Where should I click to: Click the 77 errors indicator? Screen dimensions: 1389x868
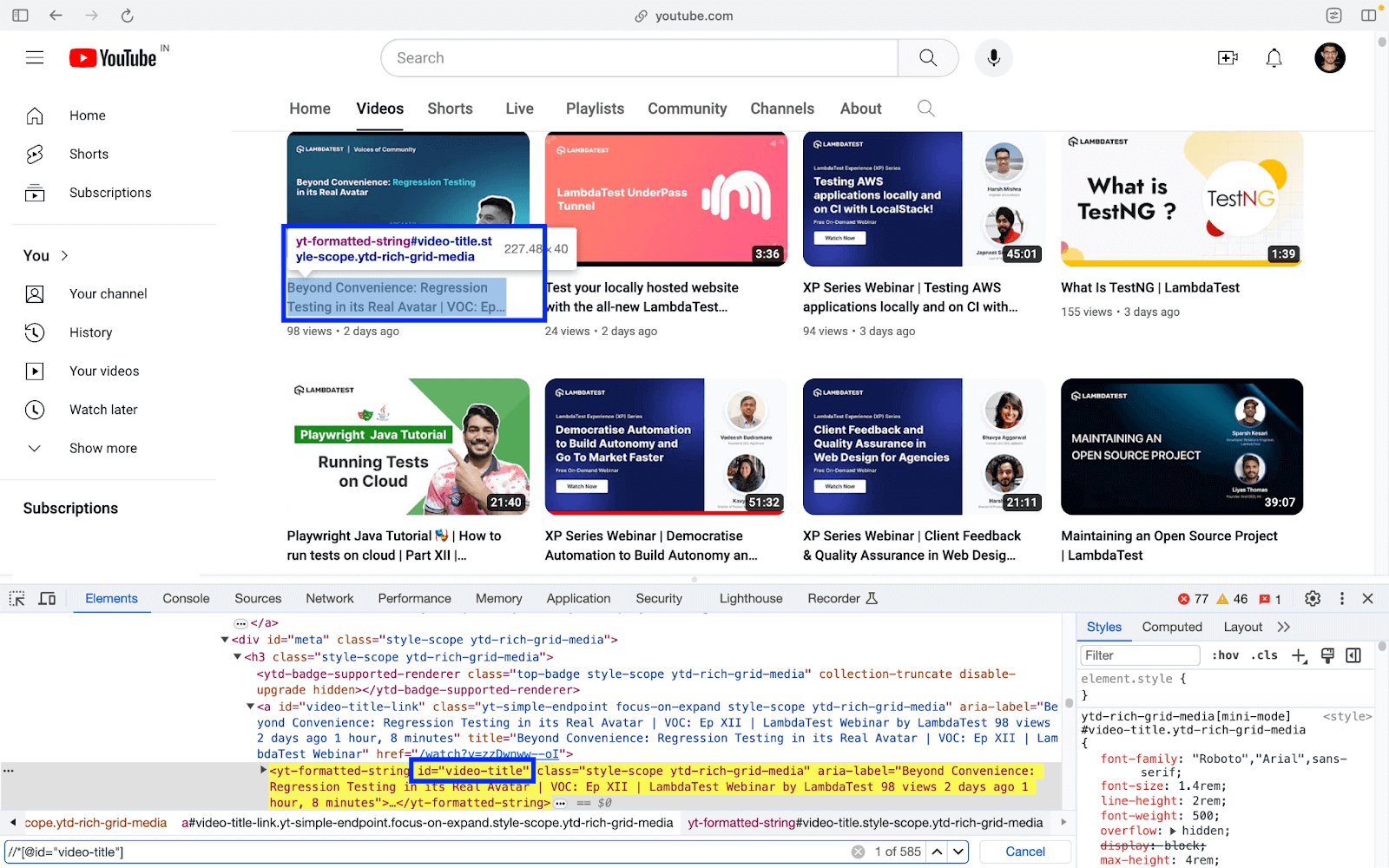pos(1194,599)
